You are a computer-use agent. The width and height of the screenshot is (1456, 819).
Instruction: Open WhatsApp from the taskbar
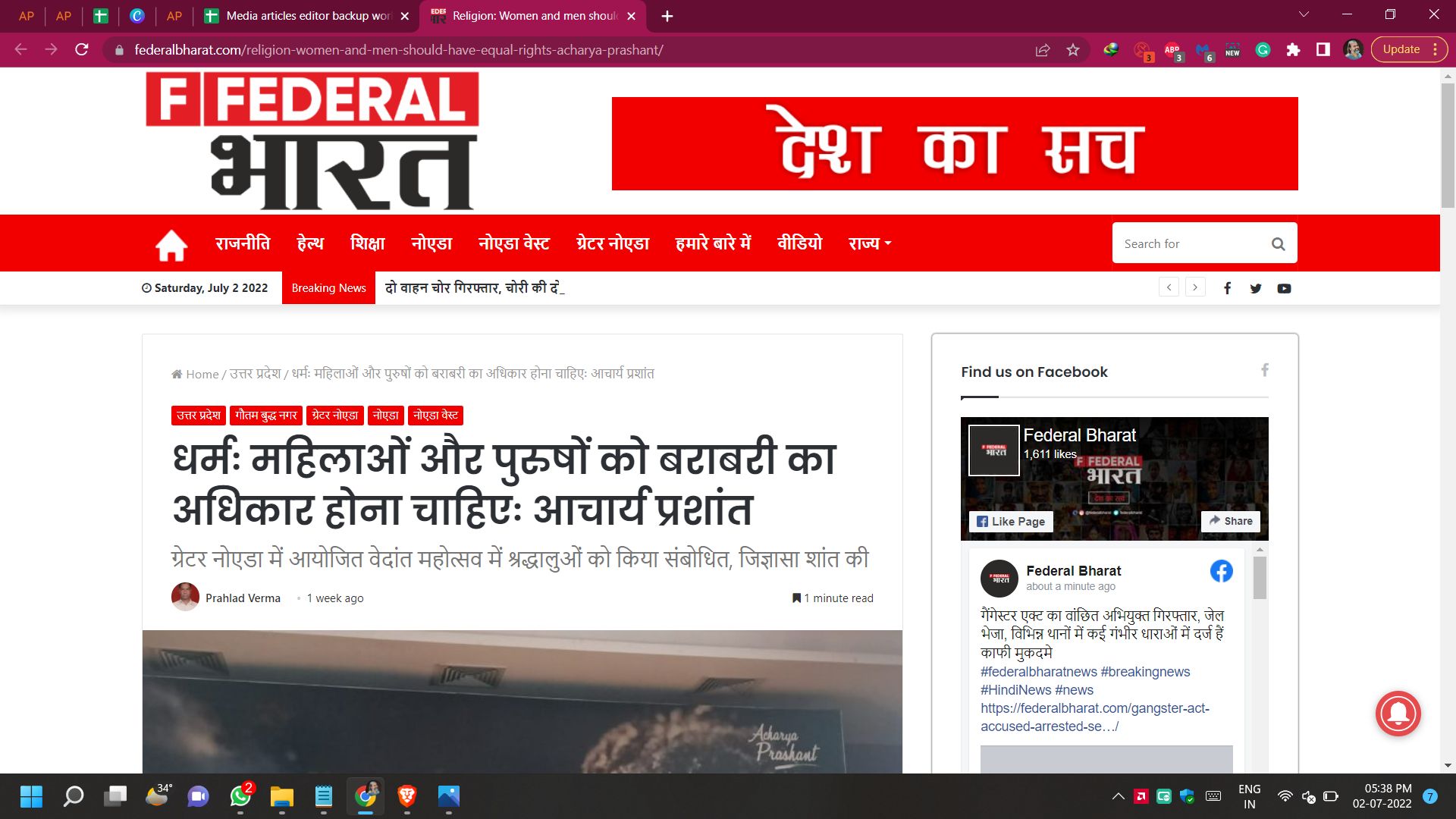click(x=240, y=796)
